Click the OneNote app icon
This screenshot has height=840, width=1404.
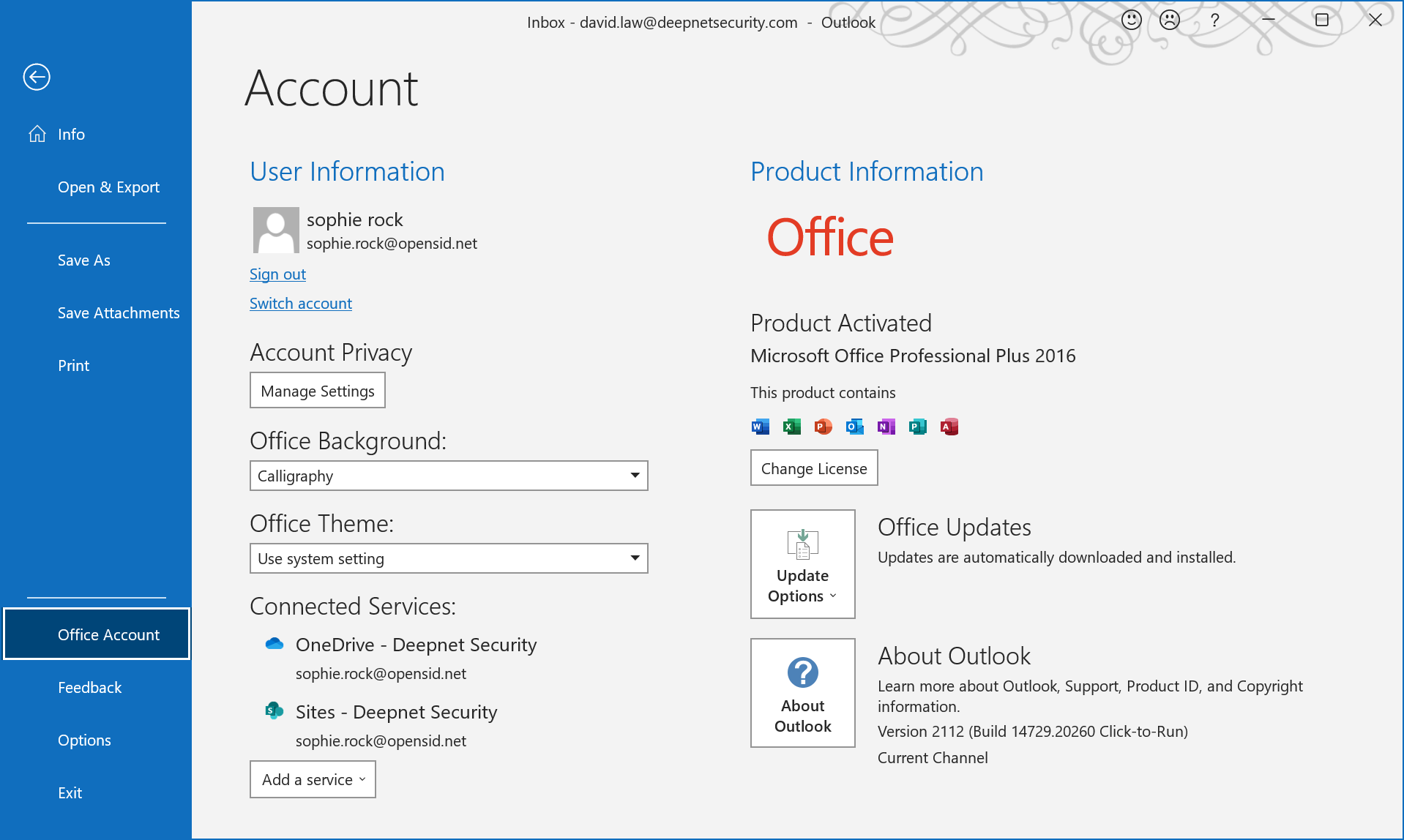click(886, 427)
